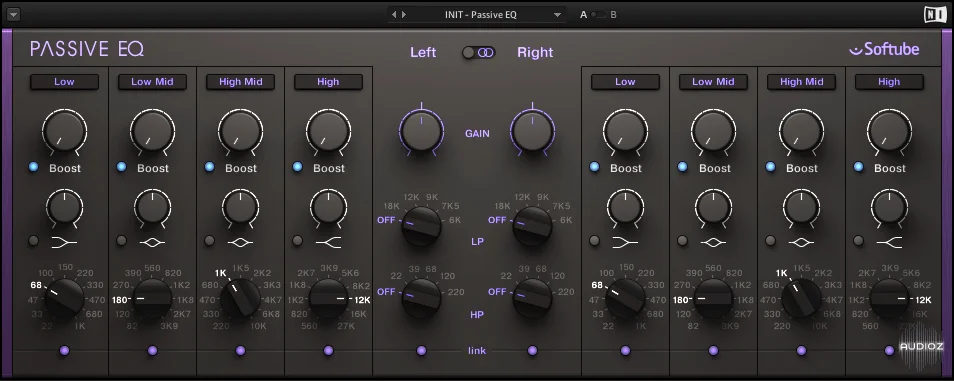The image size is (954, 381).
Task: Toggle left Low band shelf shape LED
Action: click(33, 241)
